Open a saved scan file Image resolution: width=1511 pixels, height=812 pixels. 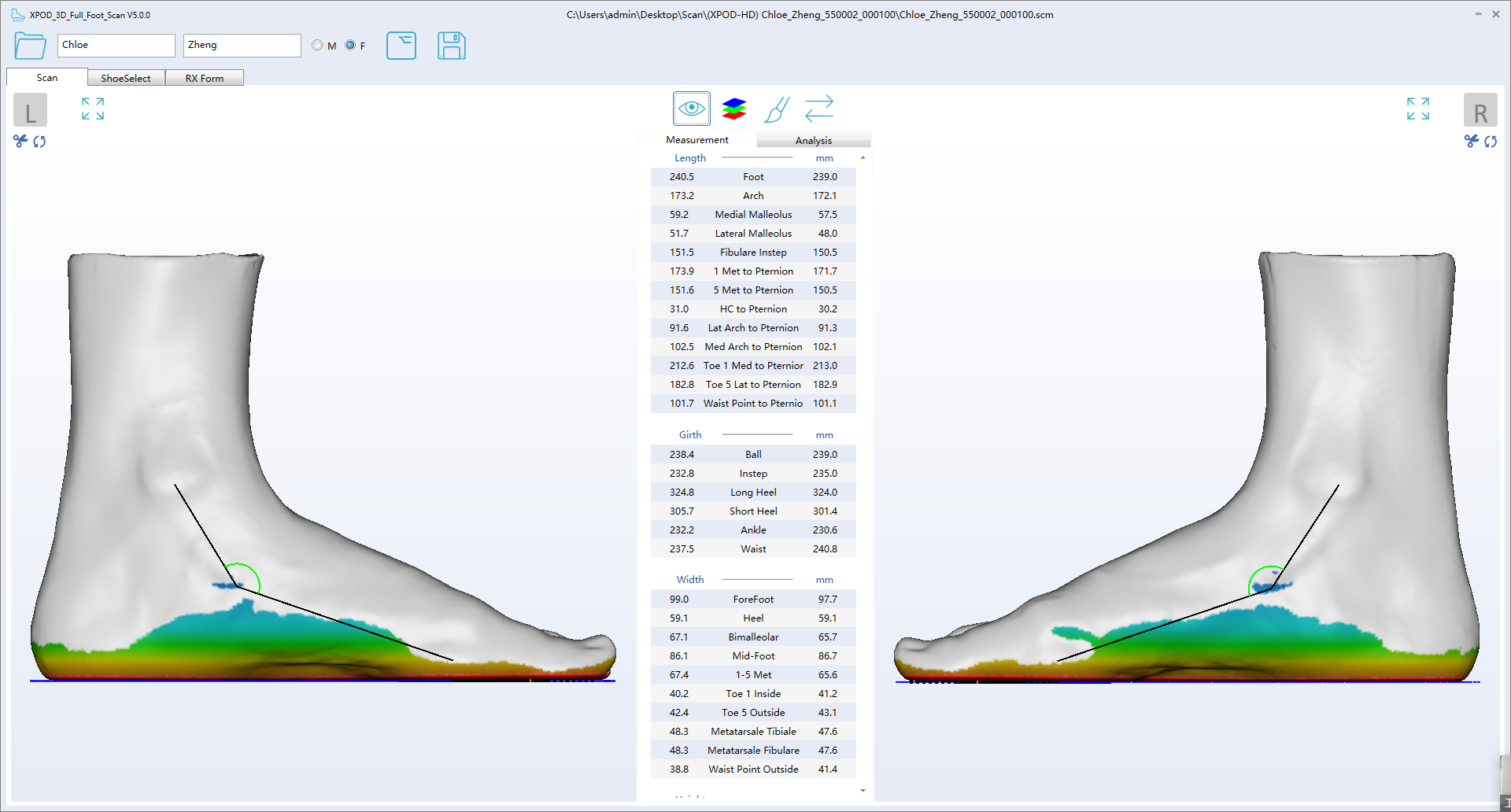tap(29, 46)
